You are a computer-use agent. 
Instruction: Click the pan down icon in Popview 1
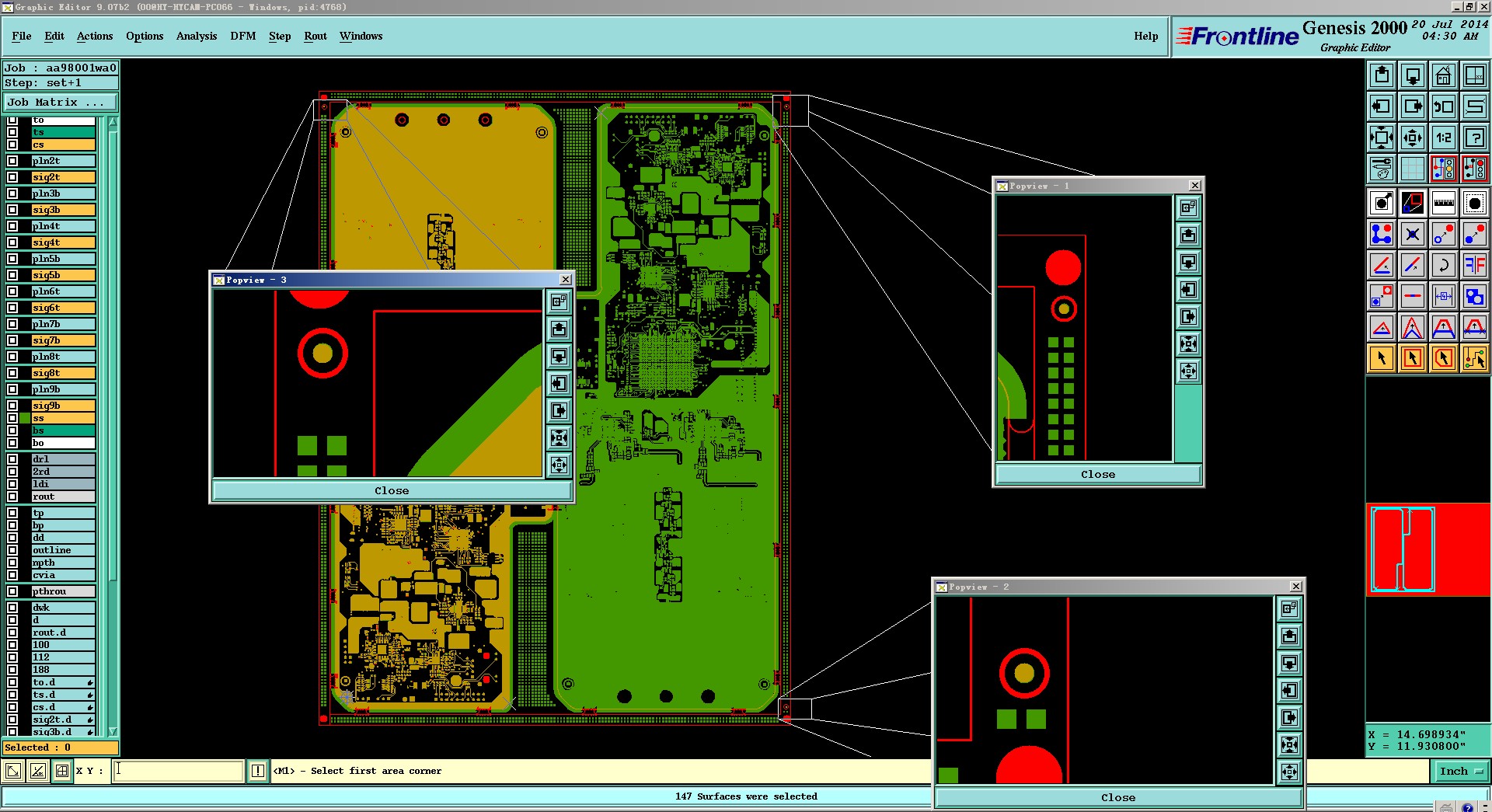tap(1188, 263)
